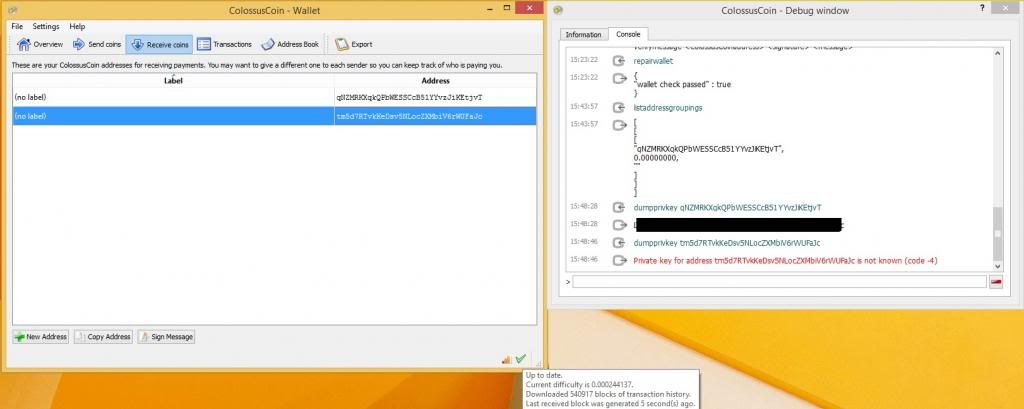Click the first row's (no label) cell

pyautogui.click(x=173, y=97)
